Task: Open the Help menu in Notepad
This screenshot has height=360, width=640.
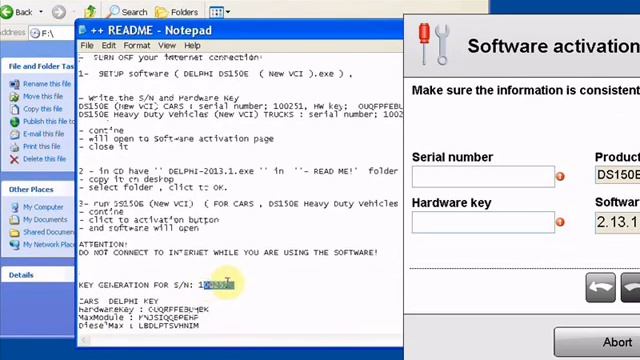Action: (192, 45)
